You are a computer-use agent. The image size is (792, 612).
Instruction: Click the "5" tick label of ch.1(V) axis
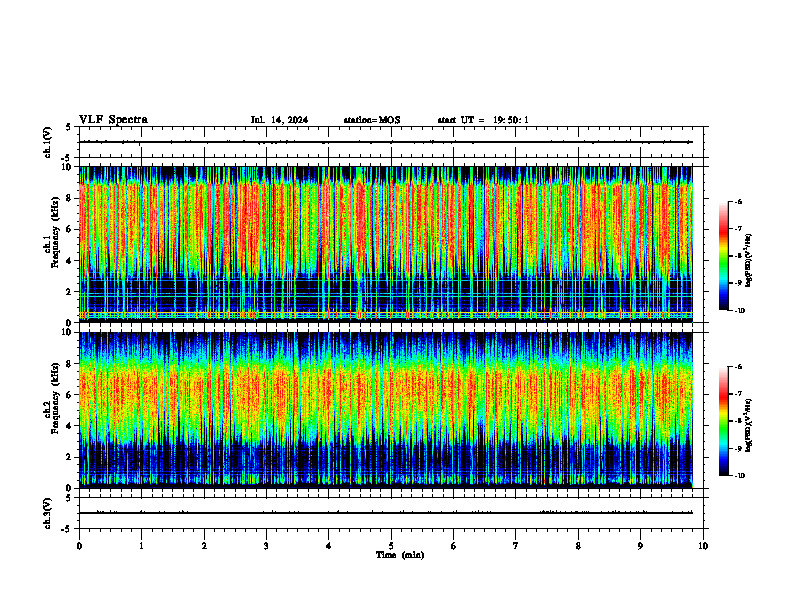[69, 127]
